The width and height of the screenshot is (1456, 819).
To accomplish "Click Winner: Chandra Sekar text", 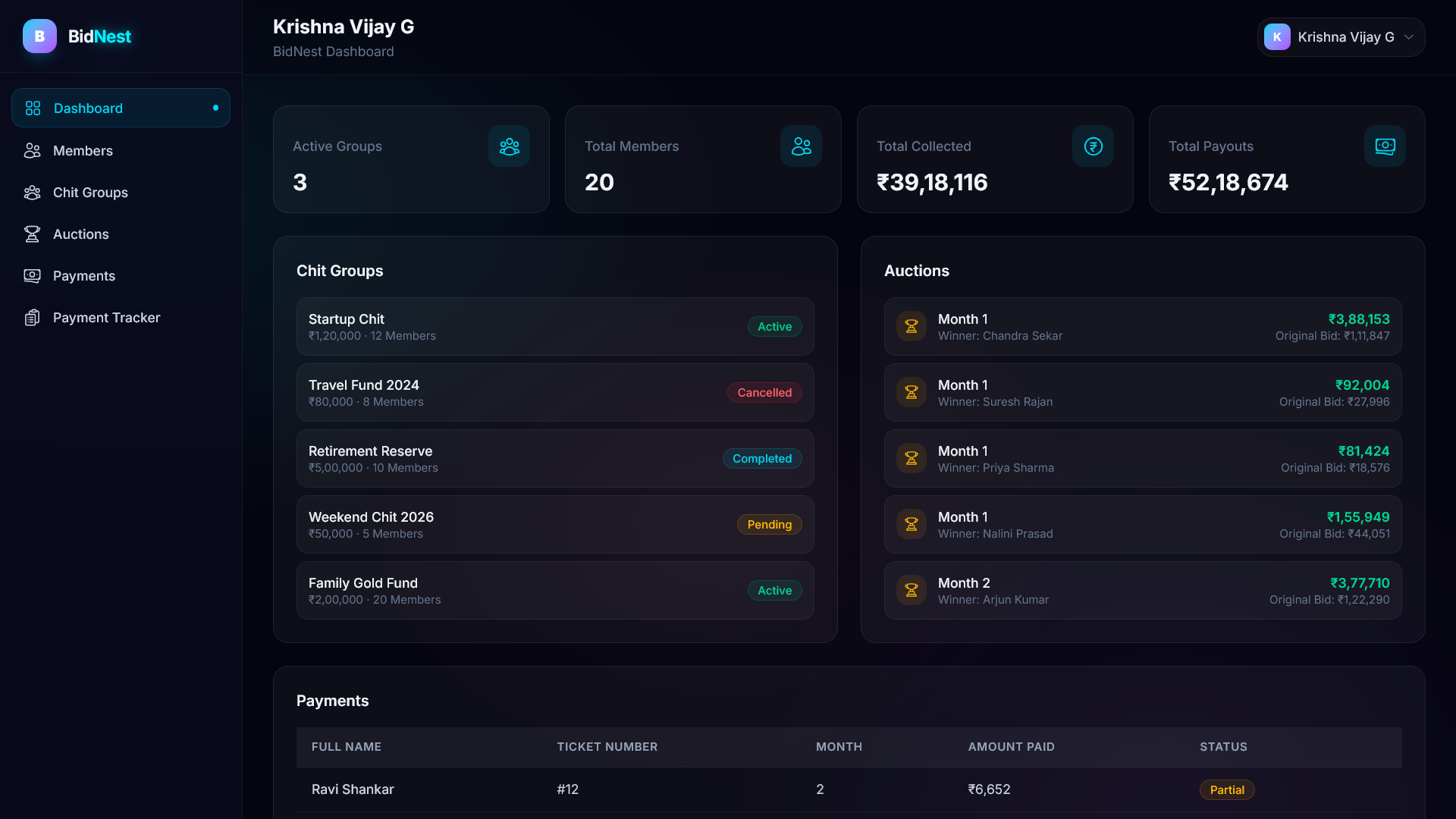I will pyautogui.click(x=1000, y=336).
